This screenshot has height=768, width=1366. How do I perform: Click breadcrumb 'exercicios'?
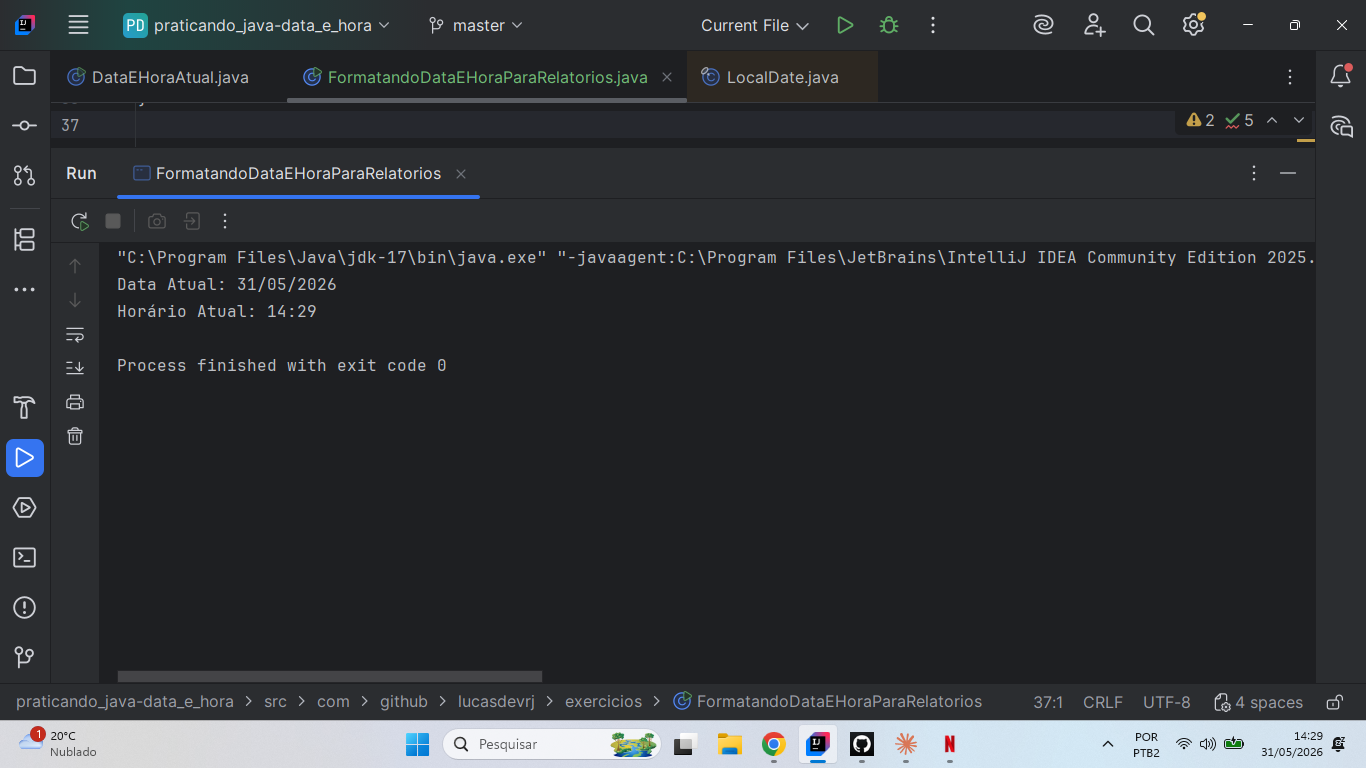(x=604, y=702)
